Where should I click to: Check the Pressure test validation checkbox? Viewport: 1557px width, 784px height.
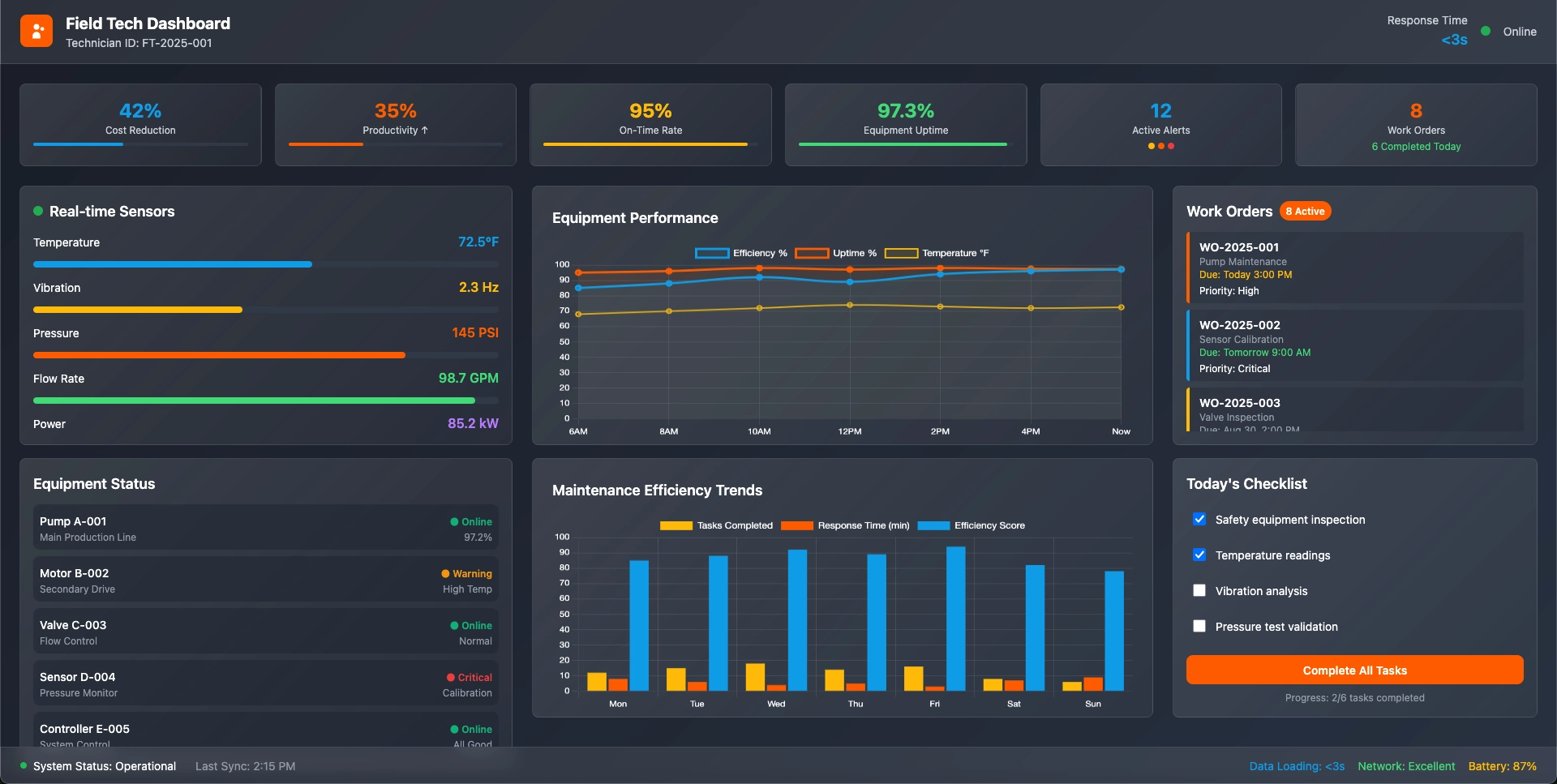coord(1199,626)
